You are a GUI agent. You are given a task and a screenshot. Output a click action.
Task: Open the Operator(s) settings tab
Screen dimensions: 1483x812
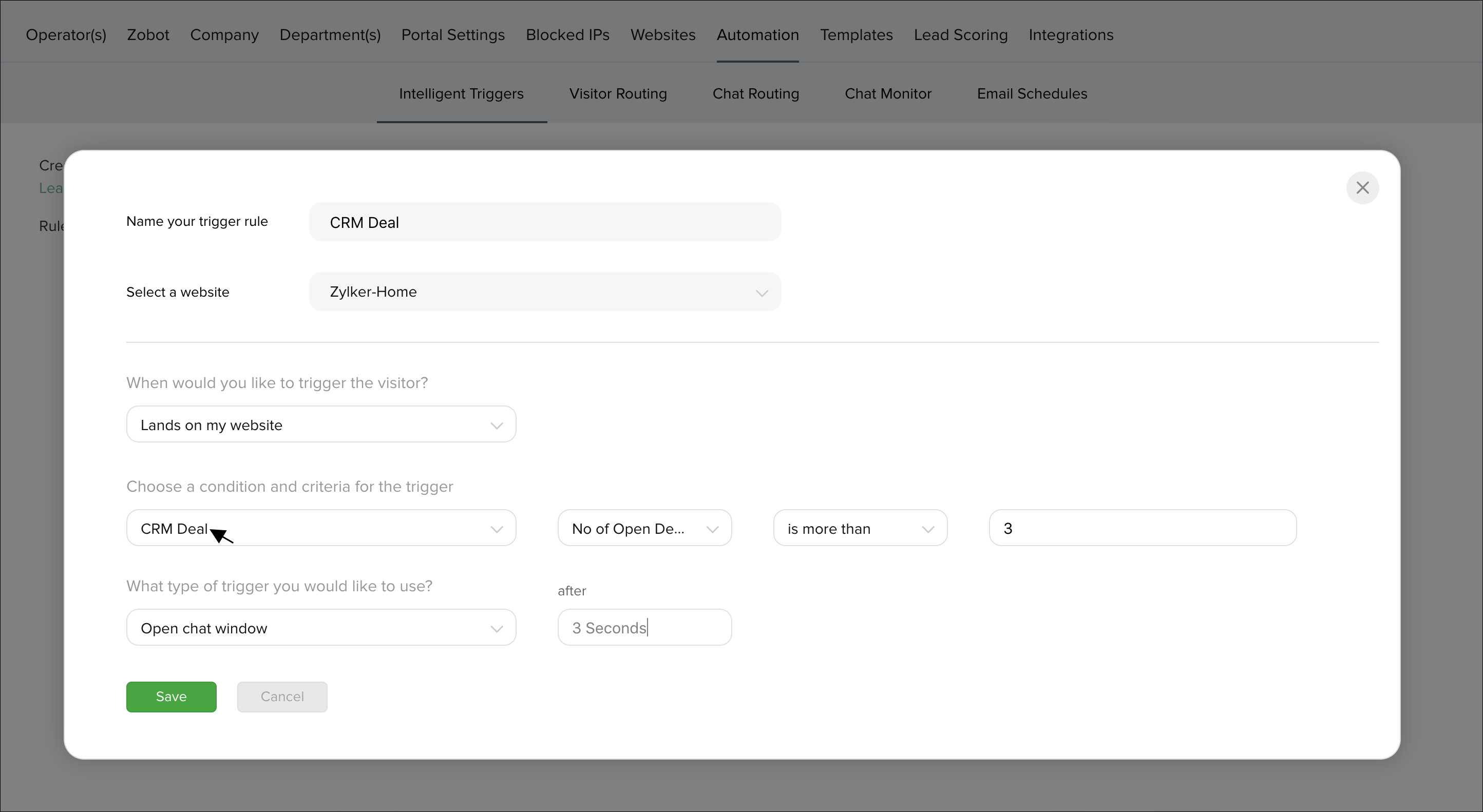(66, 35)
